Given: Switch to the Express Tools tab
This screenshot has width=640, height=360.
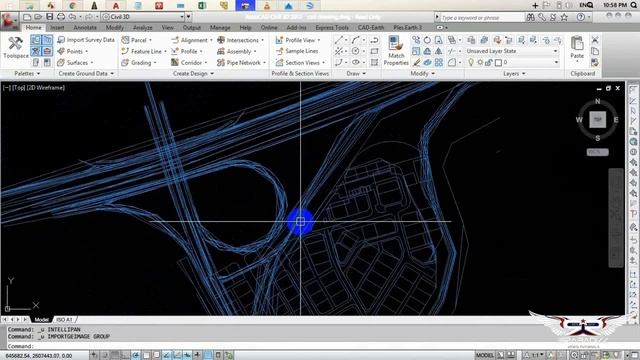Looking at the screenshot, I should point(332,27).
